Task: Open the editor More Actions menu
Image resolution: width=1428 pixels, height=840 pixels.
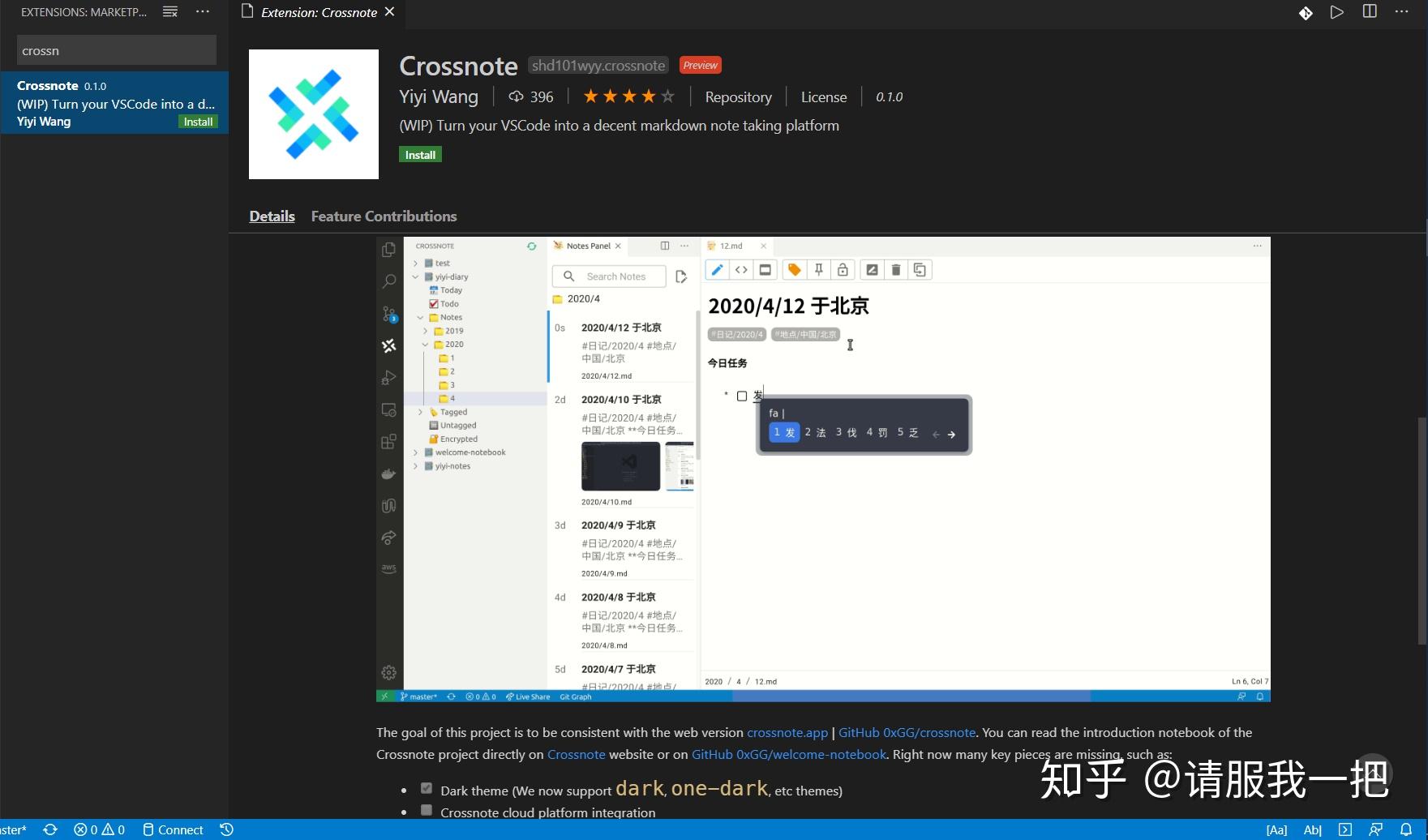Action: point(1401,13)
